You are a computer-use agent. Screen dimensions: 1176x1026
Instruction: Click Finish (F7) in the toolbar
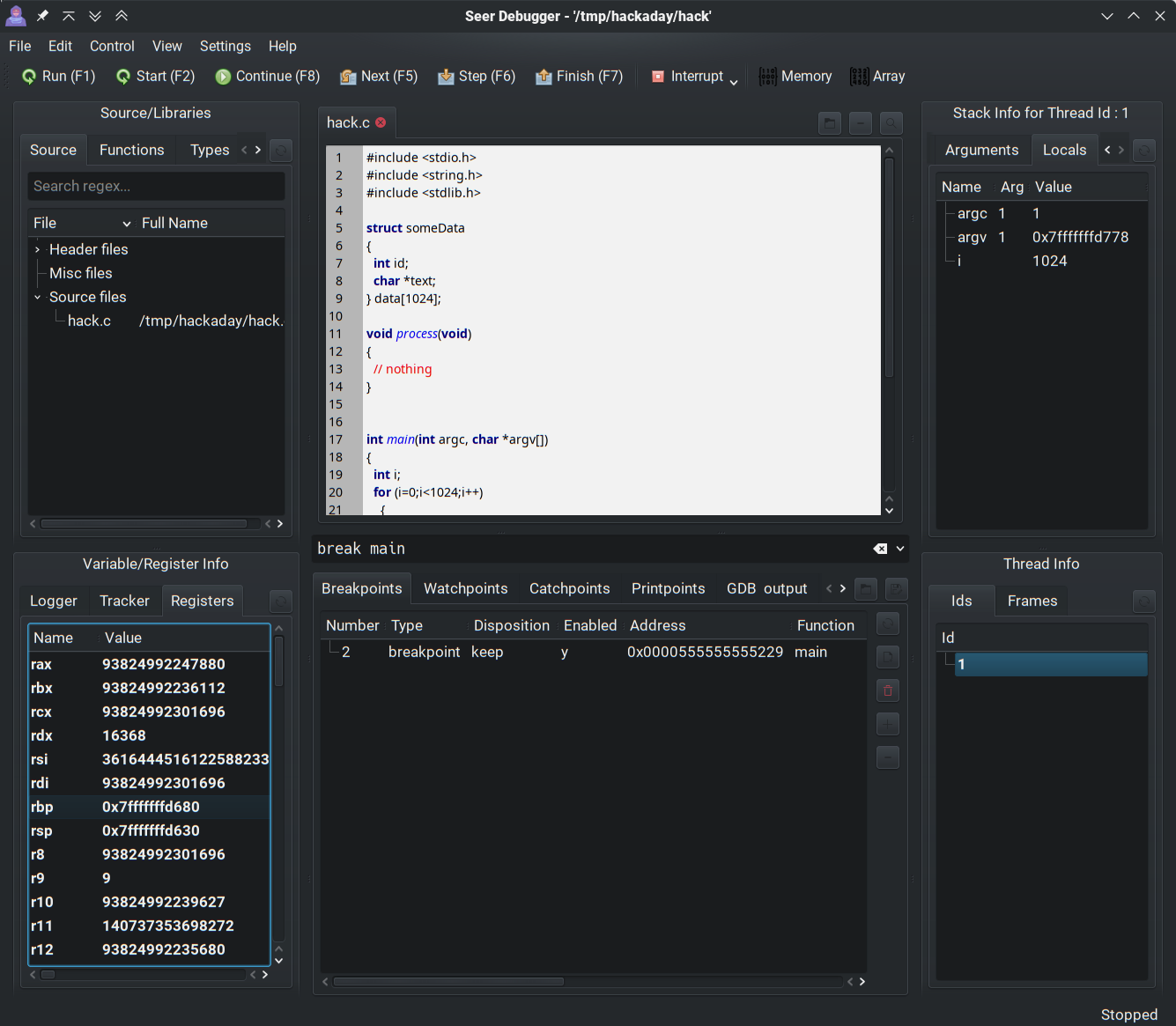579,77
